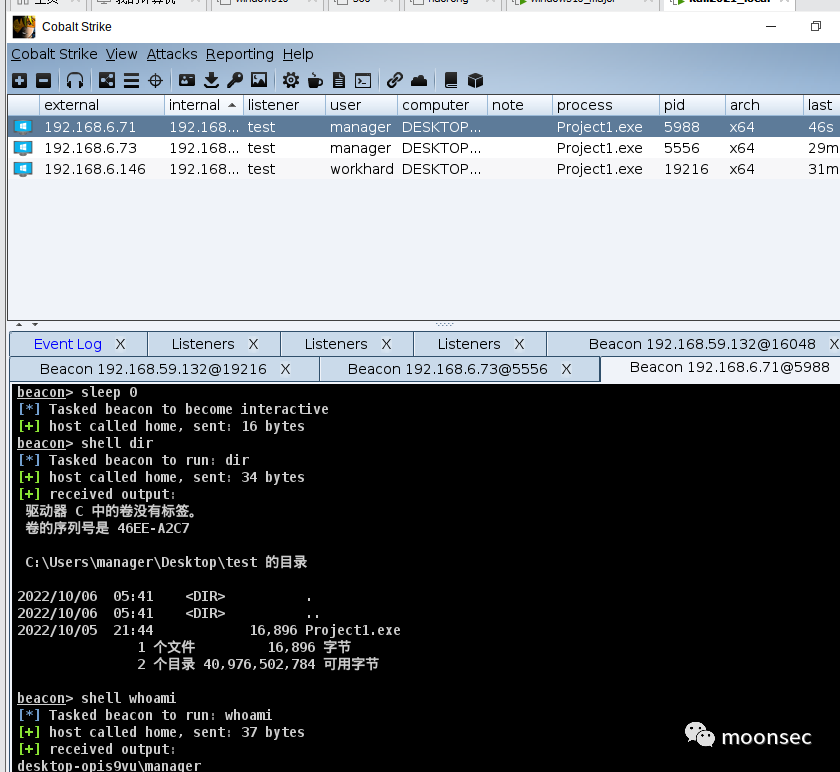
Task: Click the minus icon to disconnect from server
Action: tap(43, 80)
